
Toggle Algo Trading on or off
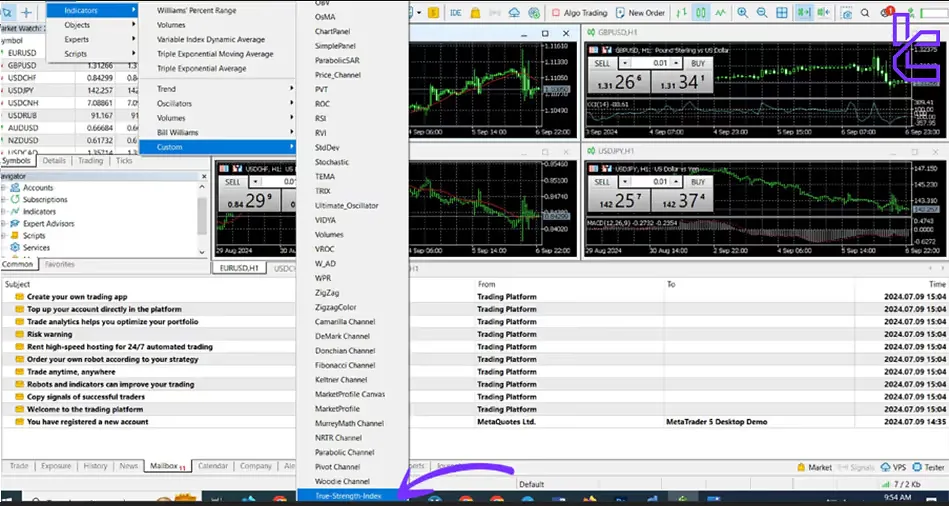580,13
